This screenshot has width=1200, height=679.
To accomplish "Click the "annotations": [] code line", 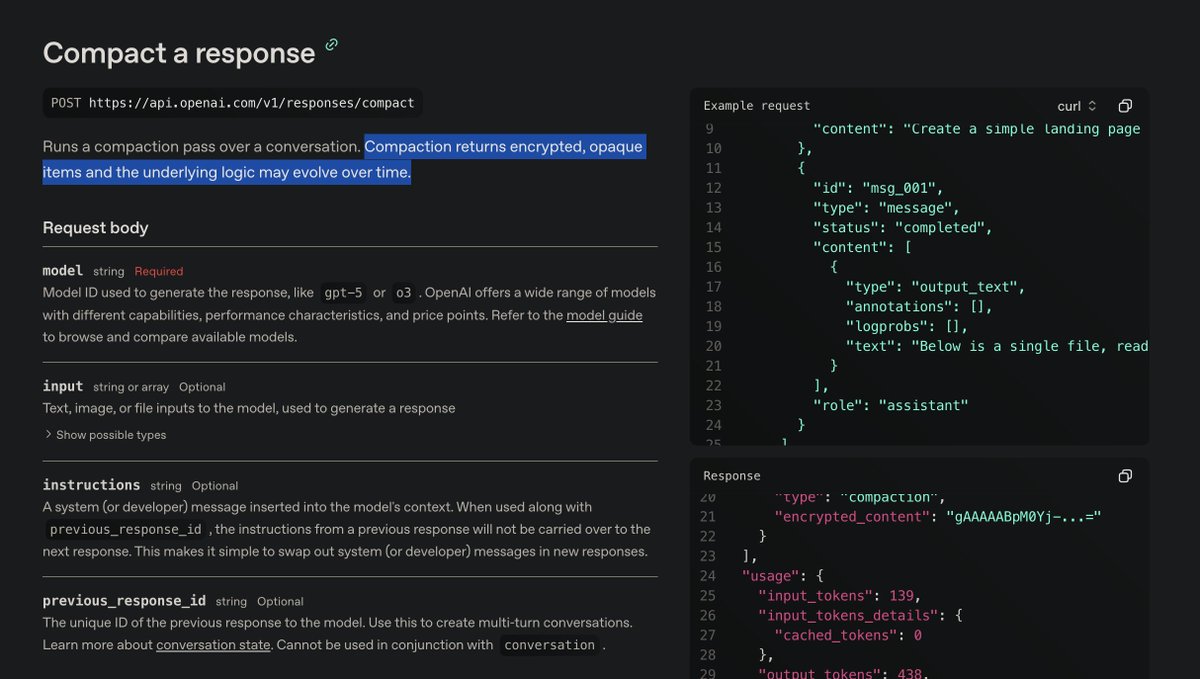I will 919,307.
